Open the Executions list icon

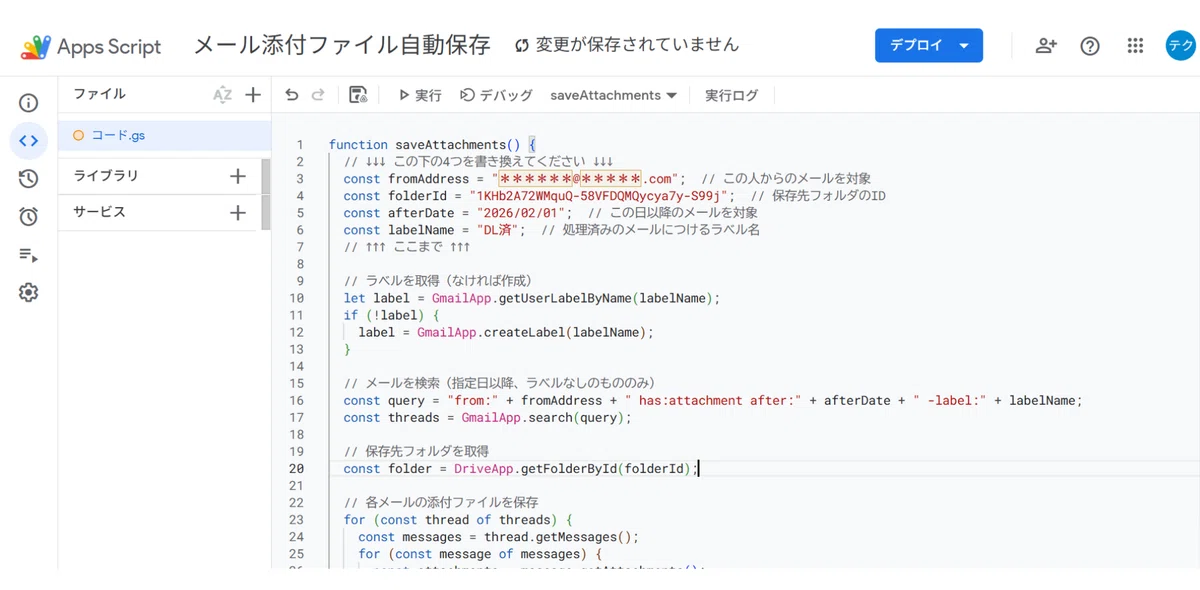point(28,255)
